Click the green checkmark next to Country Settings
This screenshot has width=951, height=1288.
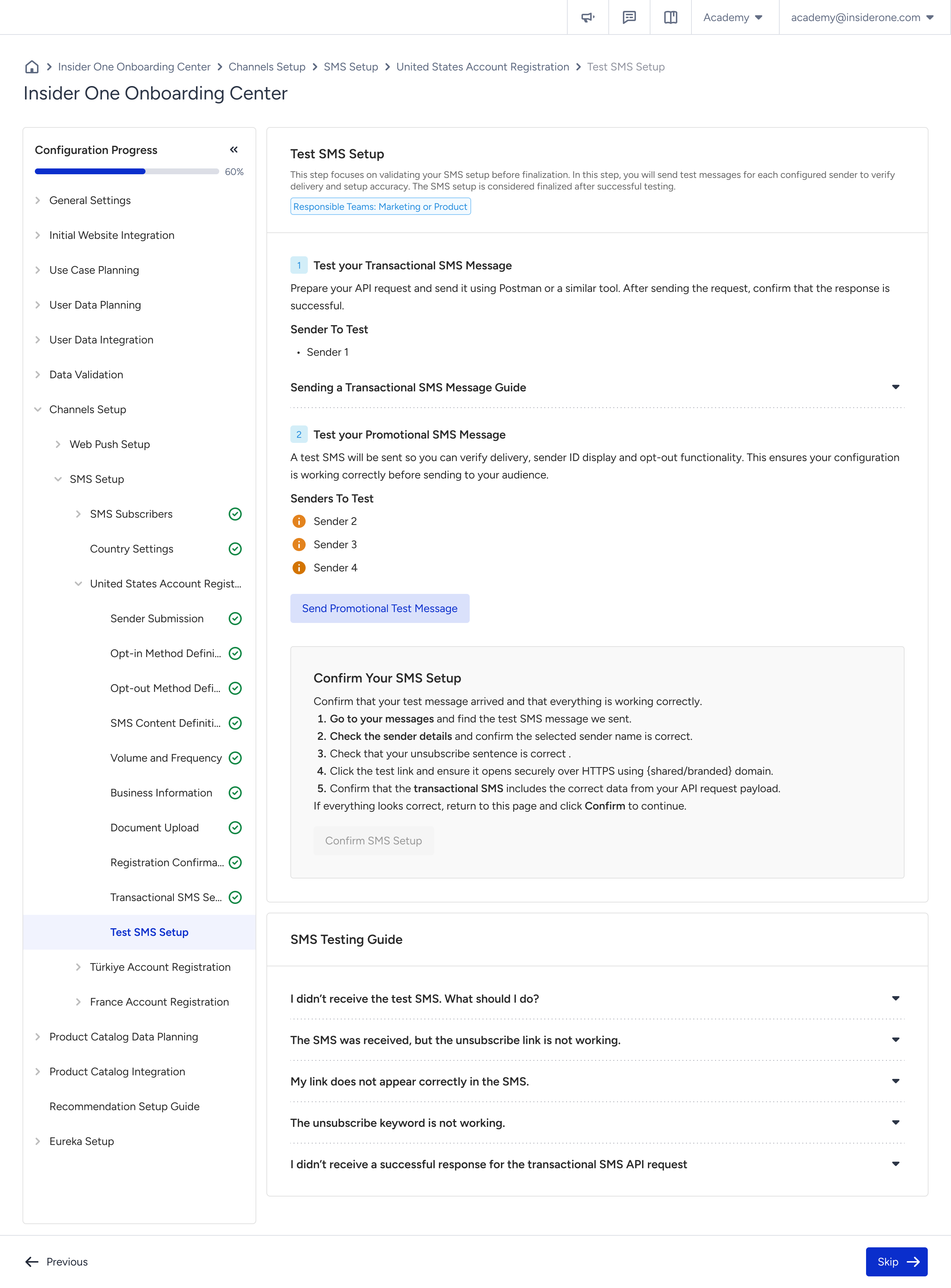point(235,549)
